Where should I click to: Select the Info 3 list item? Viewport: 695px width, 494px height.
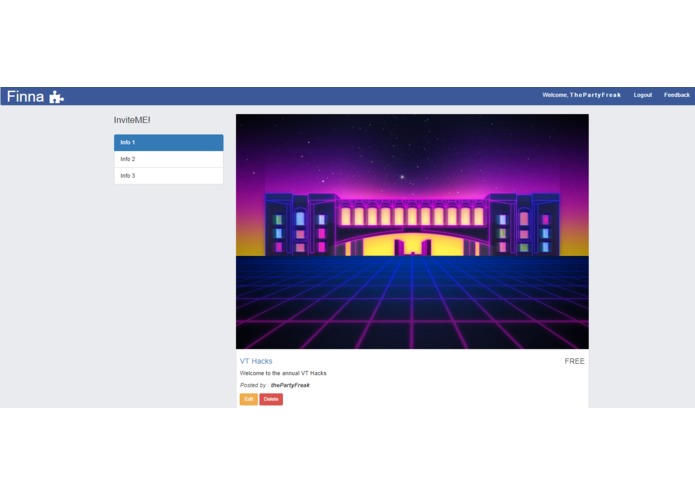[x=169, y=176]
